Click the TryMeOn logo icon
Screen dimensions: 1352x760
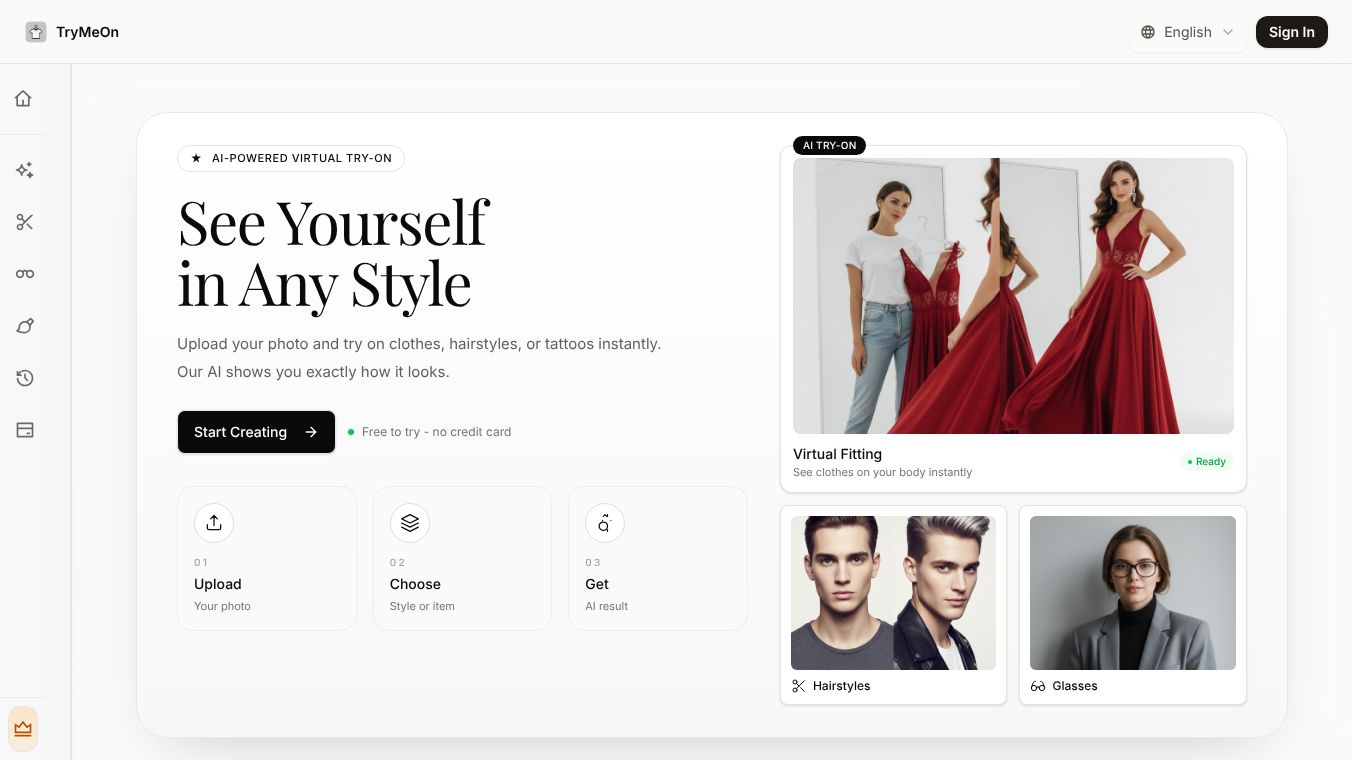(36, 32)
